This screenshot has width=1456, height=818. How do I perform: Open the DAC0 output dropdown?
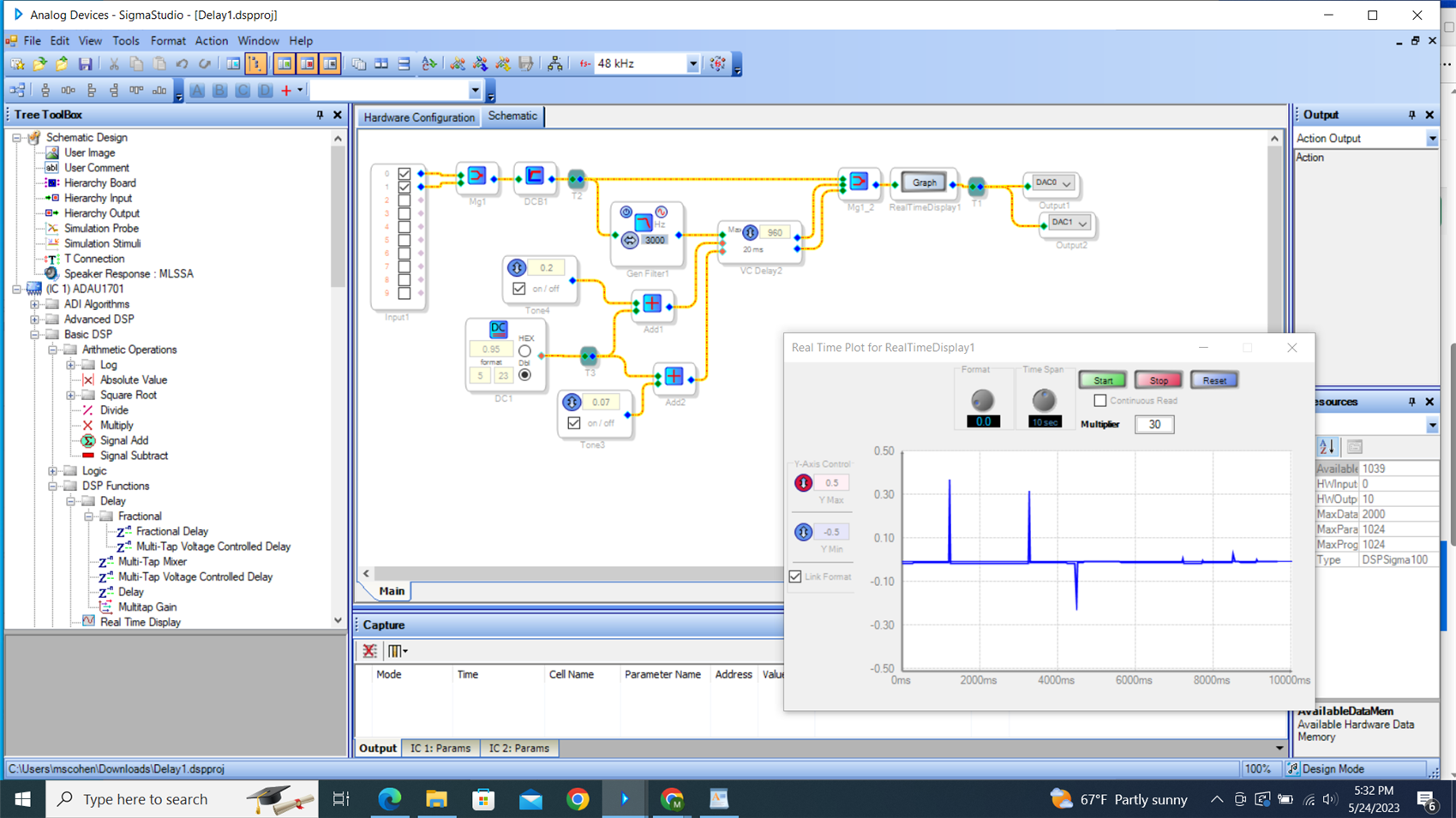coord(1067,183)
